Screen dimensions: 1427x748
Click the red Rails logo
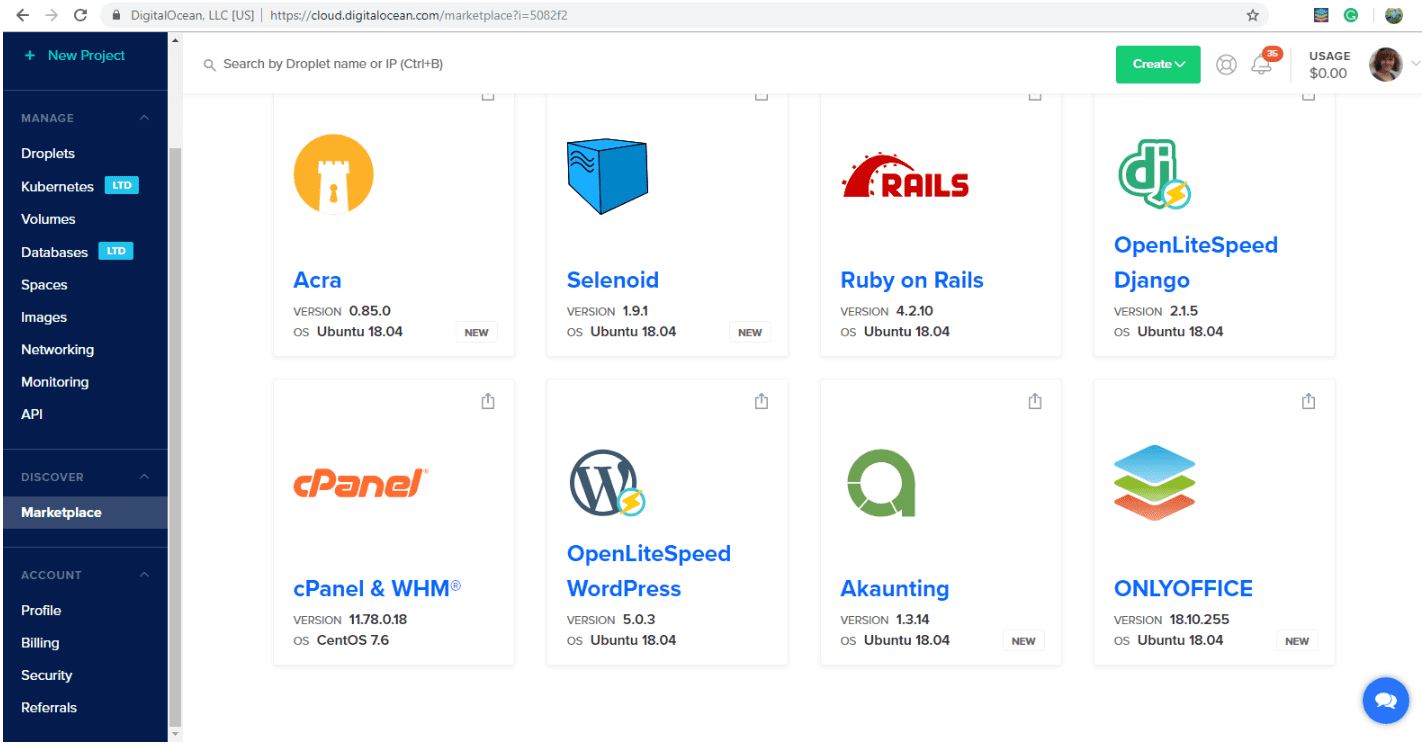click(906, 177)
